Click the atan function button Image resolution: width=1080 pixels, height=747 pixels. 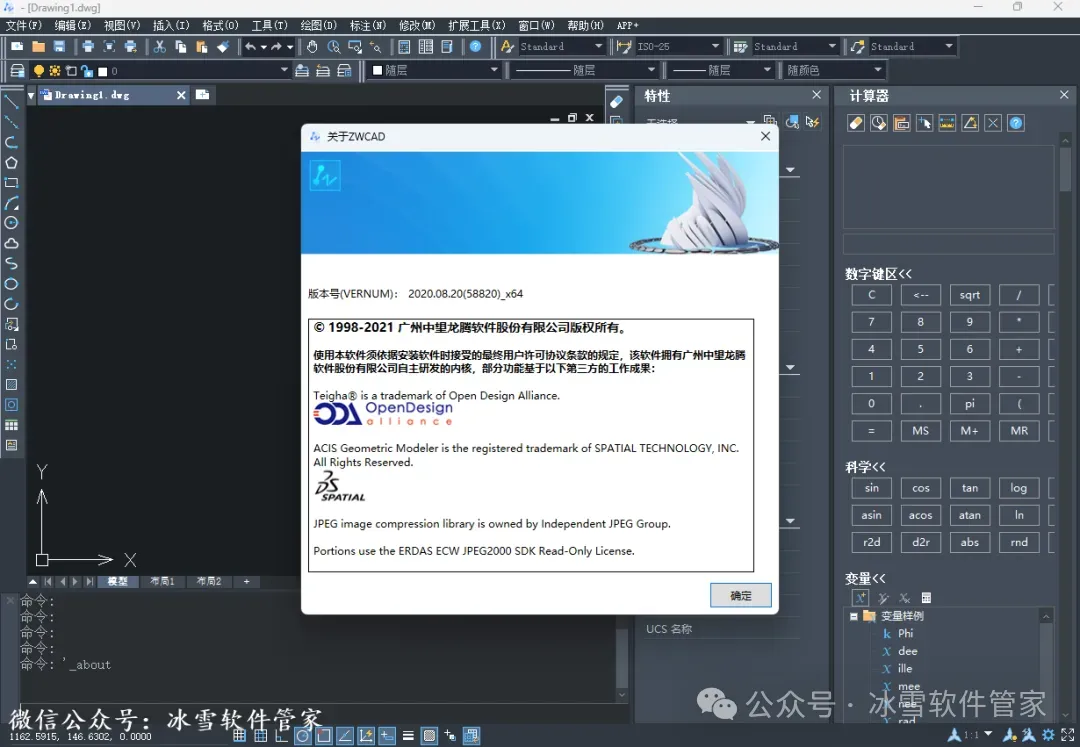pyautogui.click(x=970, y=515)
